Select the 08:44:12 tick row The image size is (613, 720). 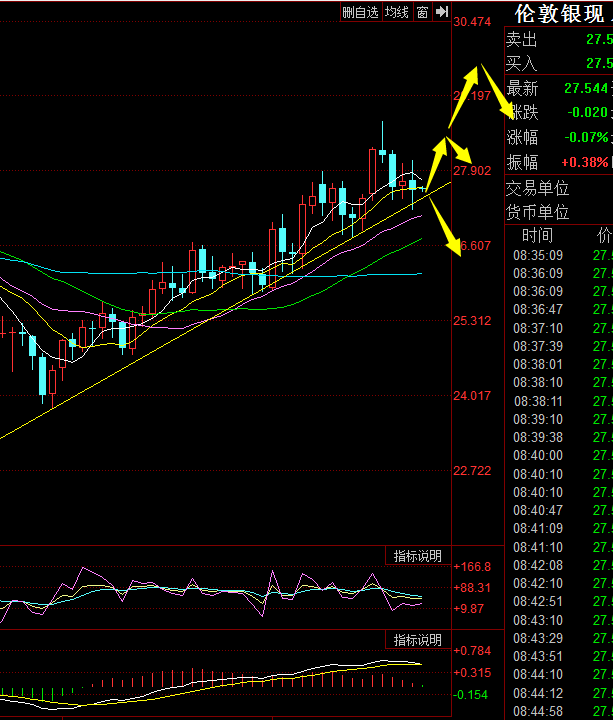(x=563, y=693)
